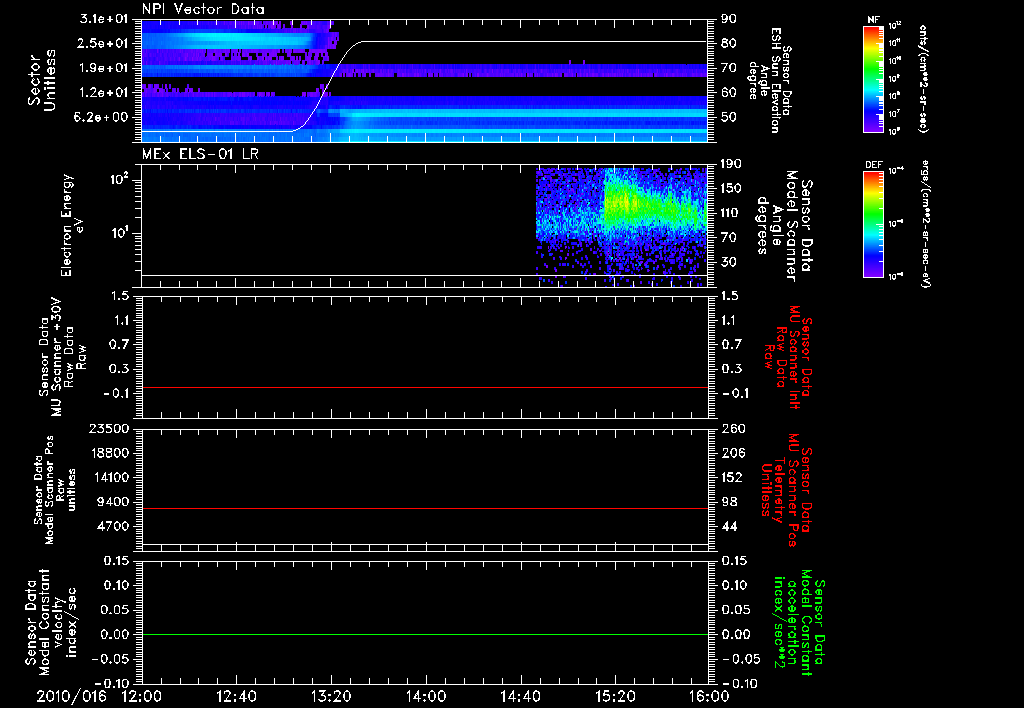Click the 98 telemetry tick label

point(729,502)
